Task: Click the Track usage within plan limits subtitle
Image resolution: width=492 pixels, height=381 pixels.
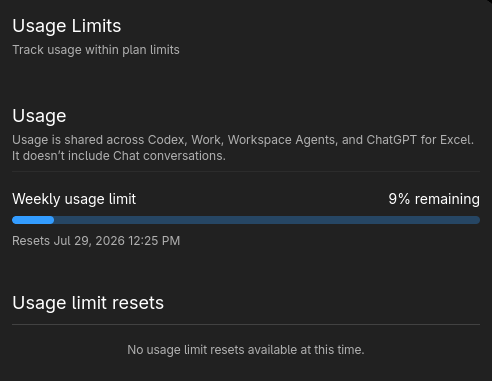Action: 96,50
